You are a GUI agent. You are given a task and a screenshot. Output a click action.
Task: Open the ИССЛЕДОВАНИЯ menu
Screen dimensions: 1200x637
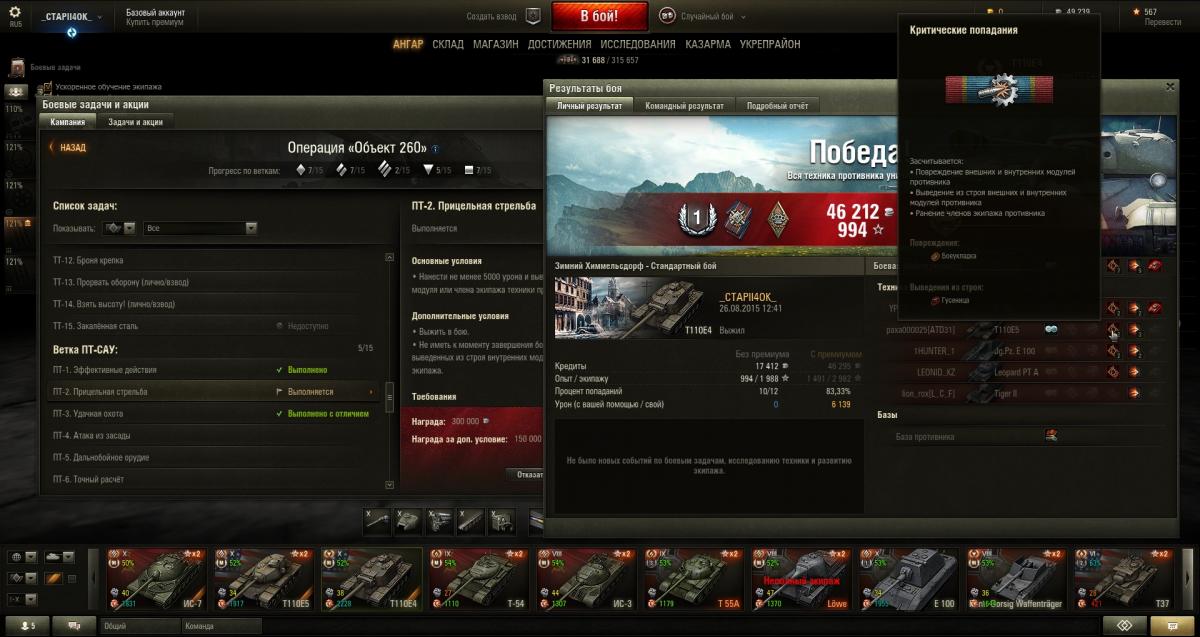coord(638,44)
